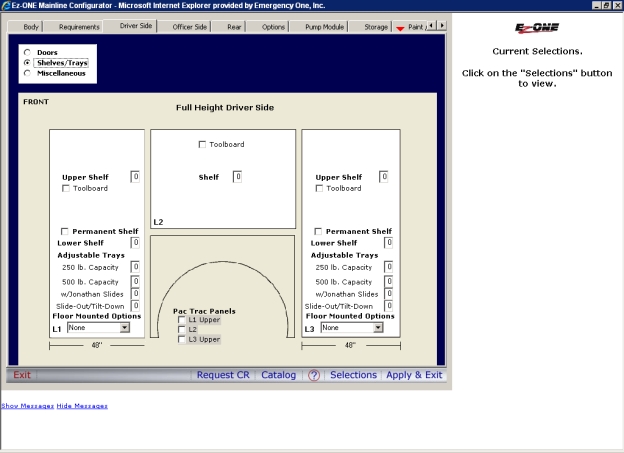
Task: Click L1 250 lb. Capacity tray field
Action: [x=135, y=267]
